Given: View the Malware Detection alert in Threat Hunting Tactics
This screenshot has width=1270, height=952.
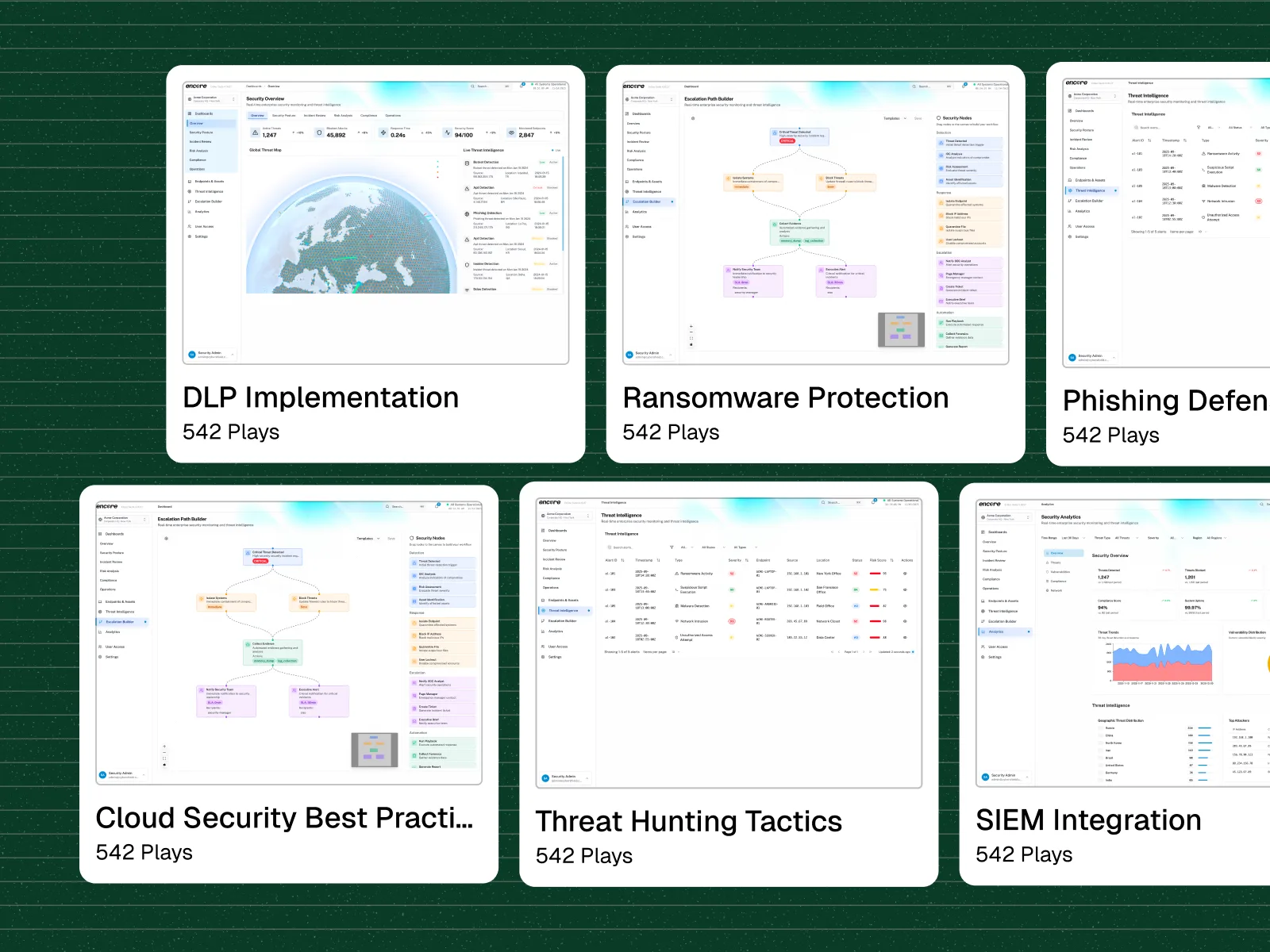Looking at the screenshot, I should 904,606.
